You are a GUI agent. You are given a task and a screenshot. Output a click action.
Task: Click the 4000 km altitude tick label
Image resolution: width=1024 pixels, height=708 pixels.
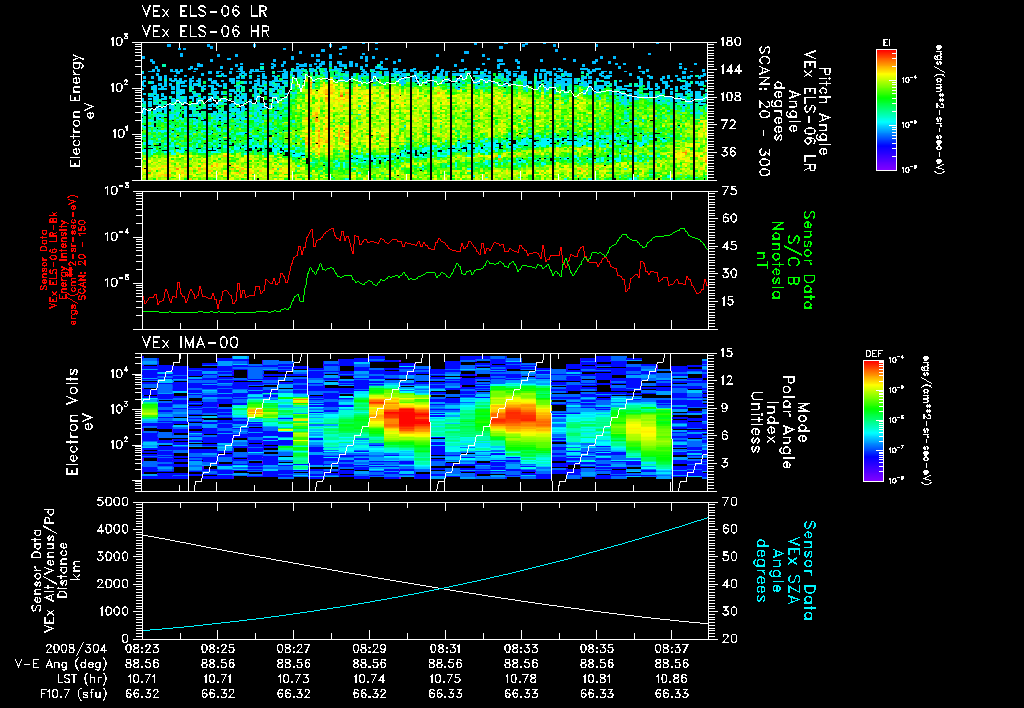(x=112, y=529)
